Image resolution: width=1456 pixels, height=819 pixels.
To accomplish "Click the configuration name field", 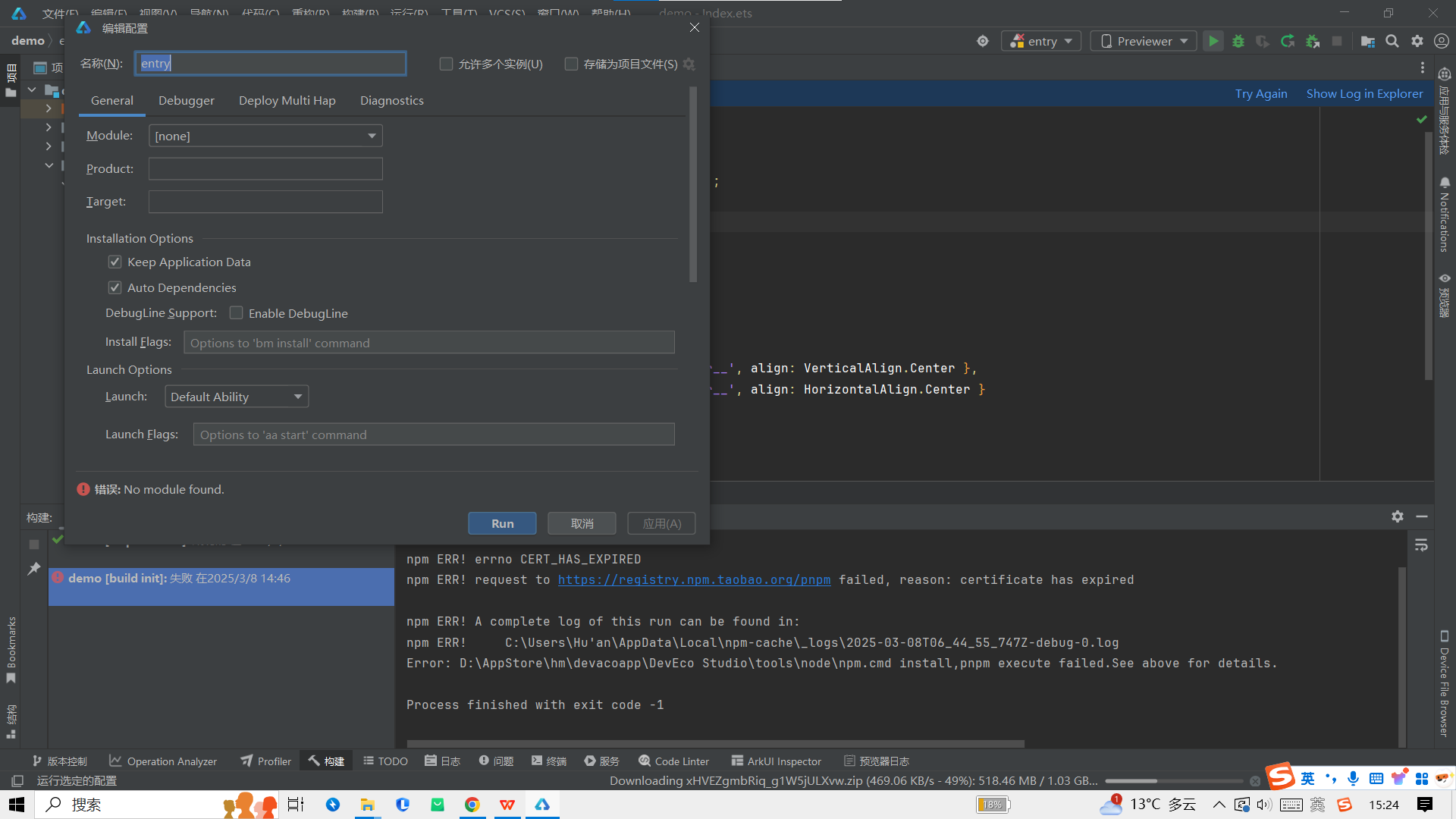I will 270,63.
